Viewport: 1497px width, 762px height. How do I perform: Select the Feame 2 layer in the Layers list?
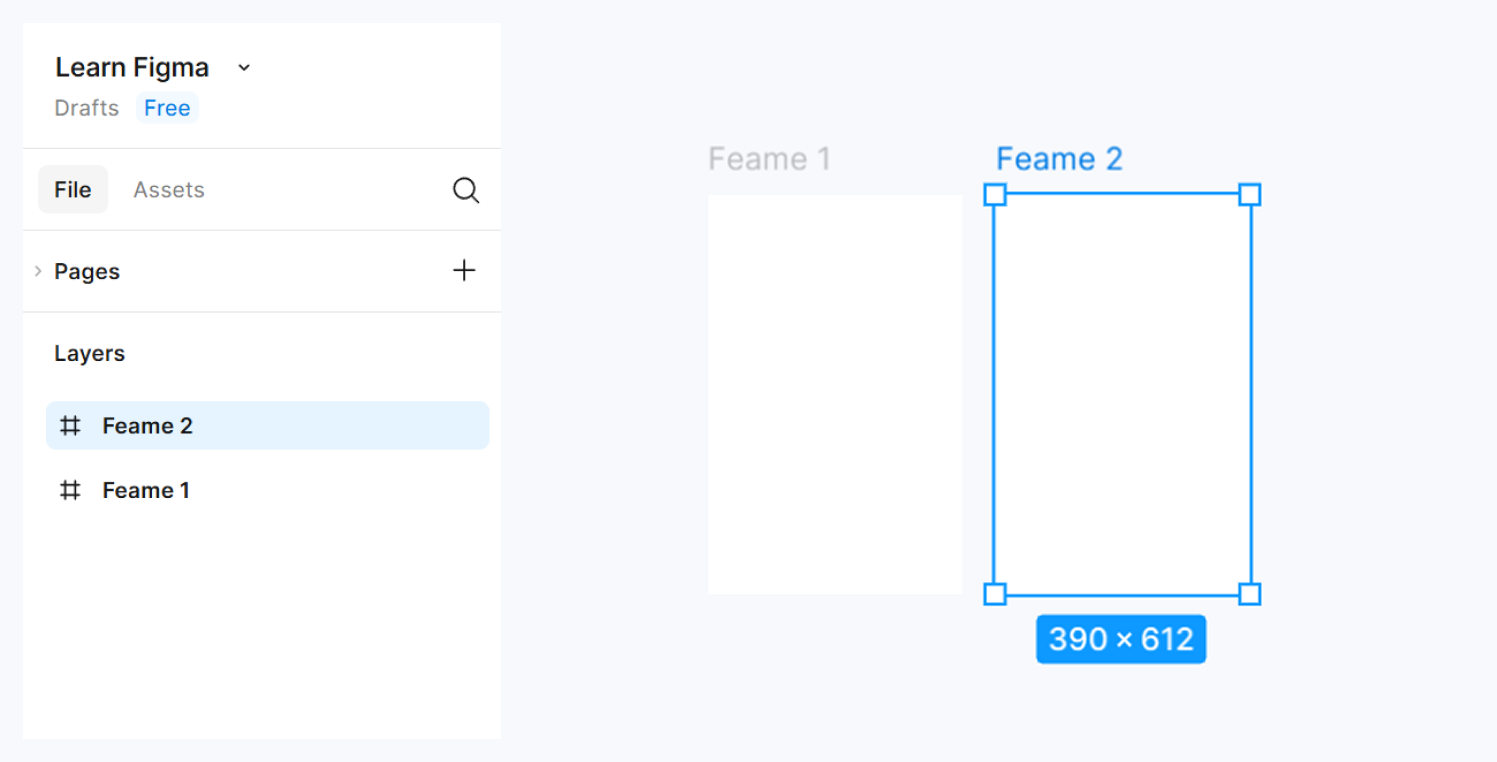point(148,425)
